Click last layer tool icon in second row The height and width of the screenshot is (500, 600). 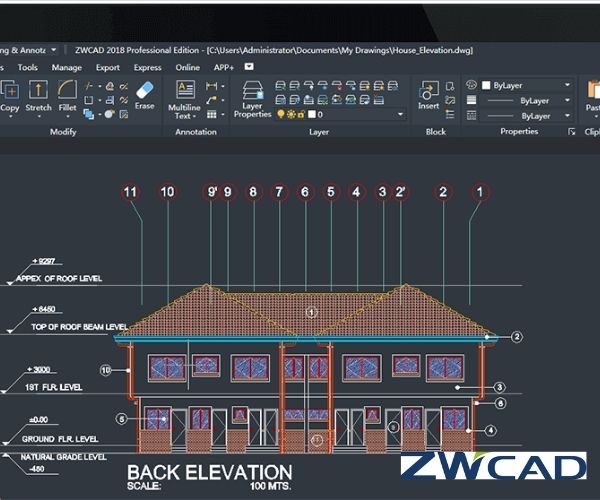[x=378, y=100]
